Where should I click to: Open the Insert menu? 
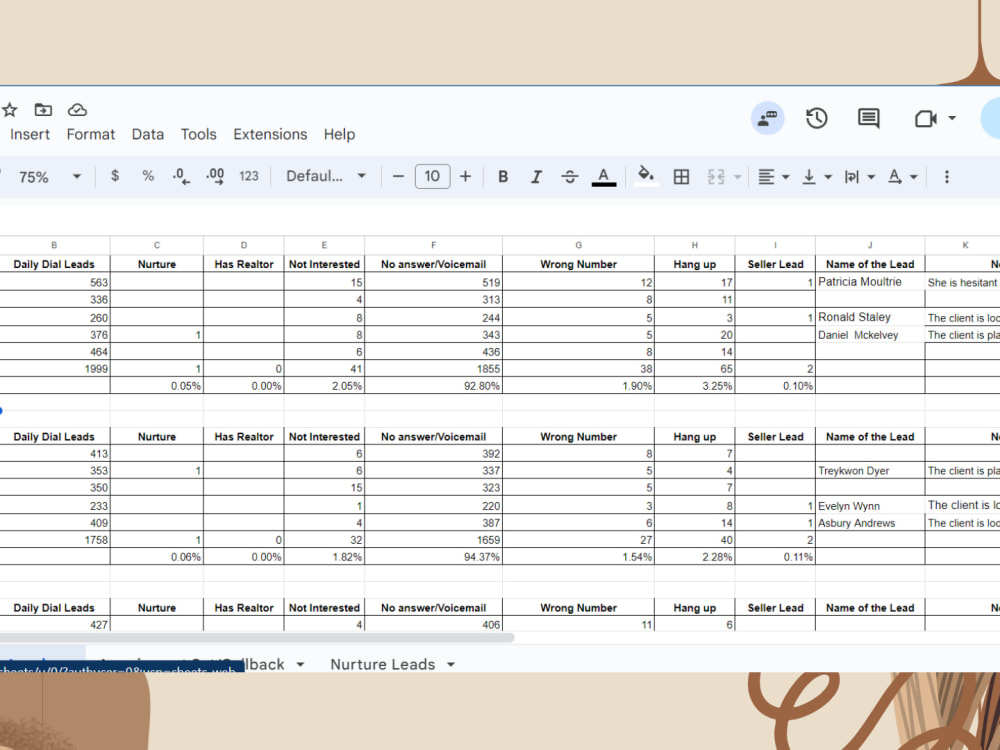[29, 135]
